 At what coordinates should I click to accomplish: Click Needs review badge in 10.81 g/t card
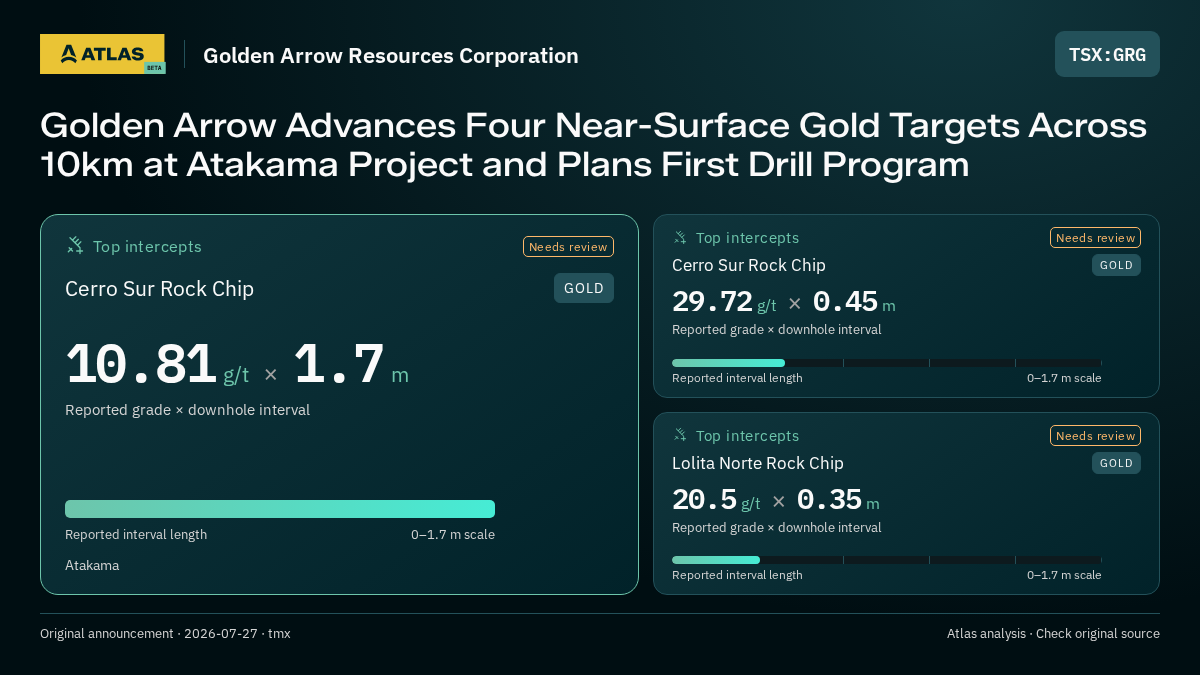click(x=568, y=247)
